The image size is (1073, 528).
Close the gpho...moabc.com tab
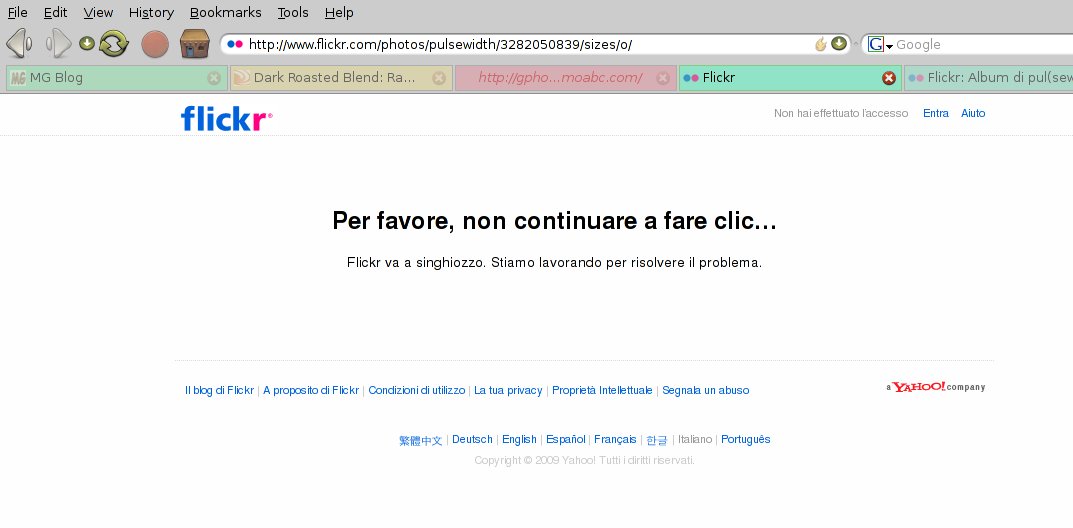[662, 78]
